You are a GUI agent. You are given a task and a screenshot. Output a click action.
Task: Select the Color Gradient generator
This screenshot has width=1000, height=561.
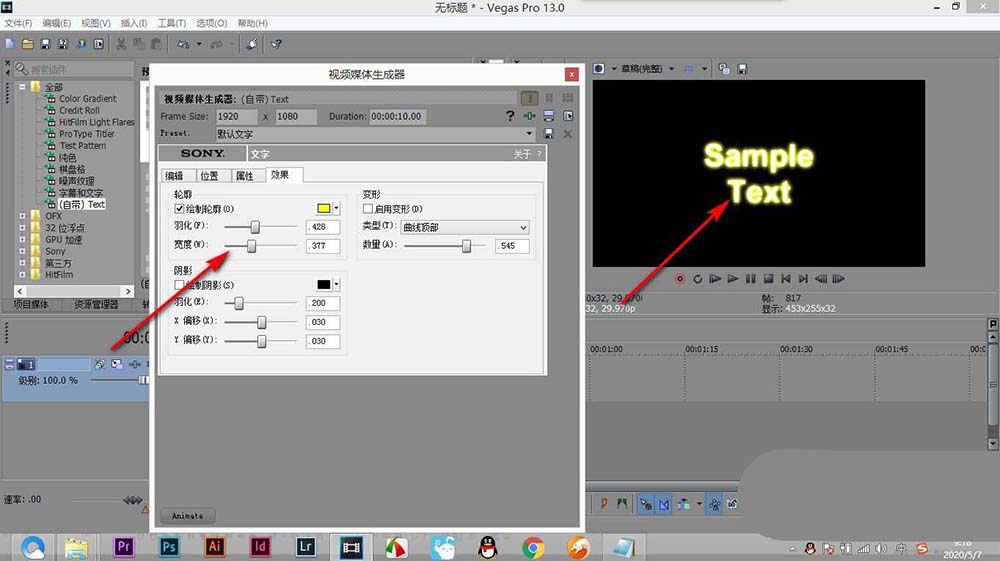[x=88, y=99]
